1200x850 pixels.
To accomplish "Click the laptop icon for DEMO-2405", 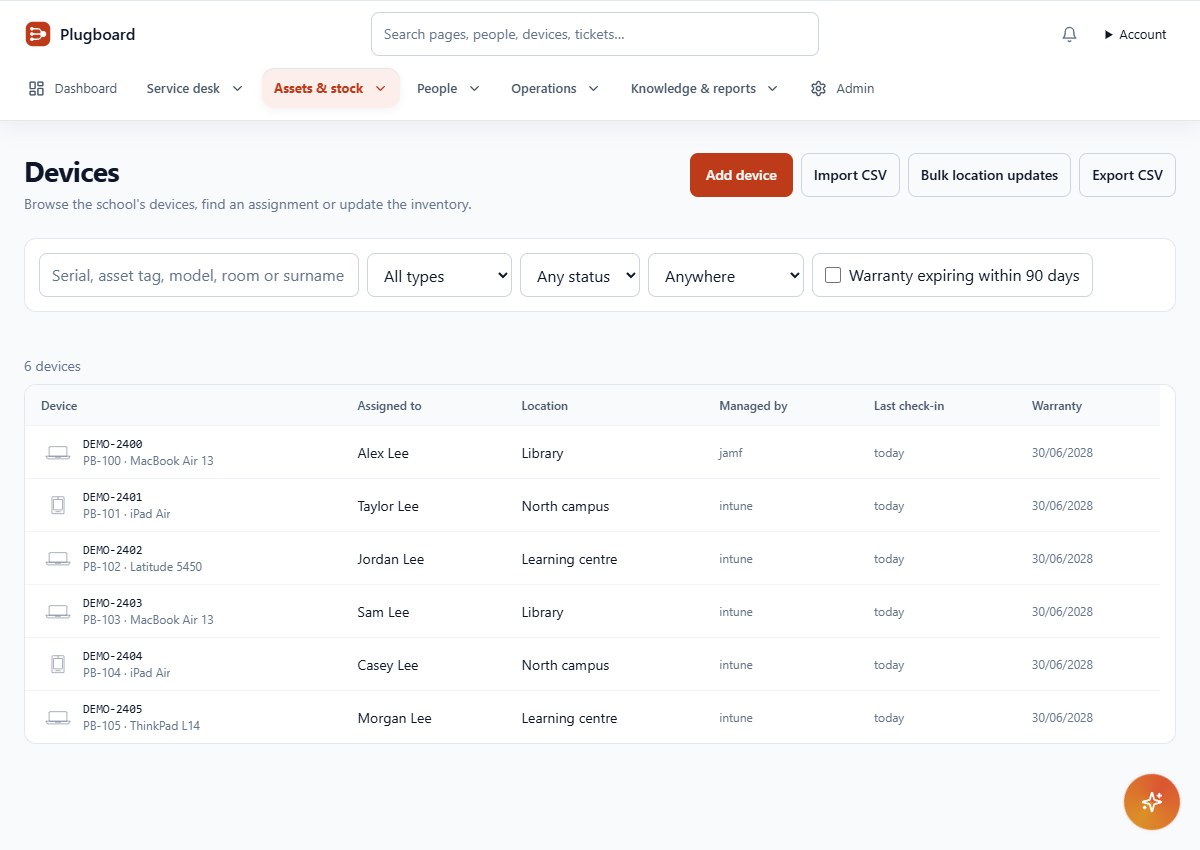I will tap(58, 718).
